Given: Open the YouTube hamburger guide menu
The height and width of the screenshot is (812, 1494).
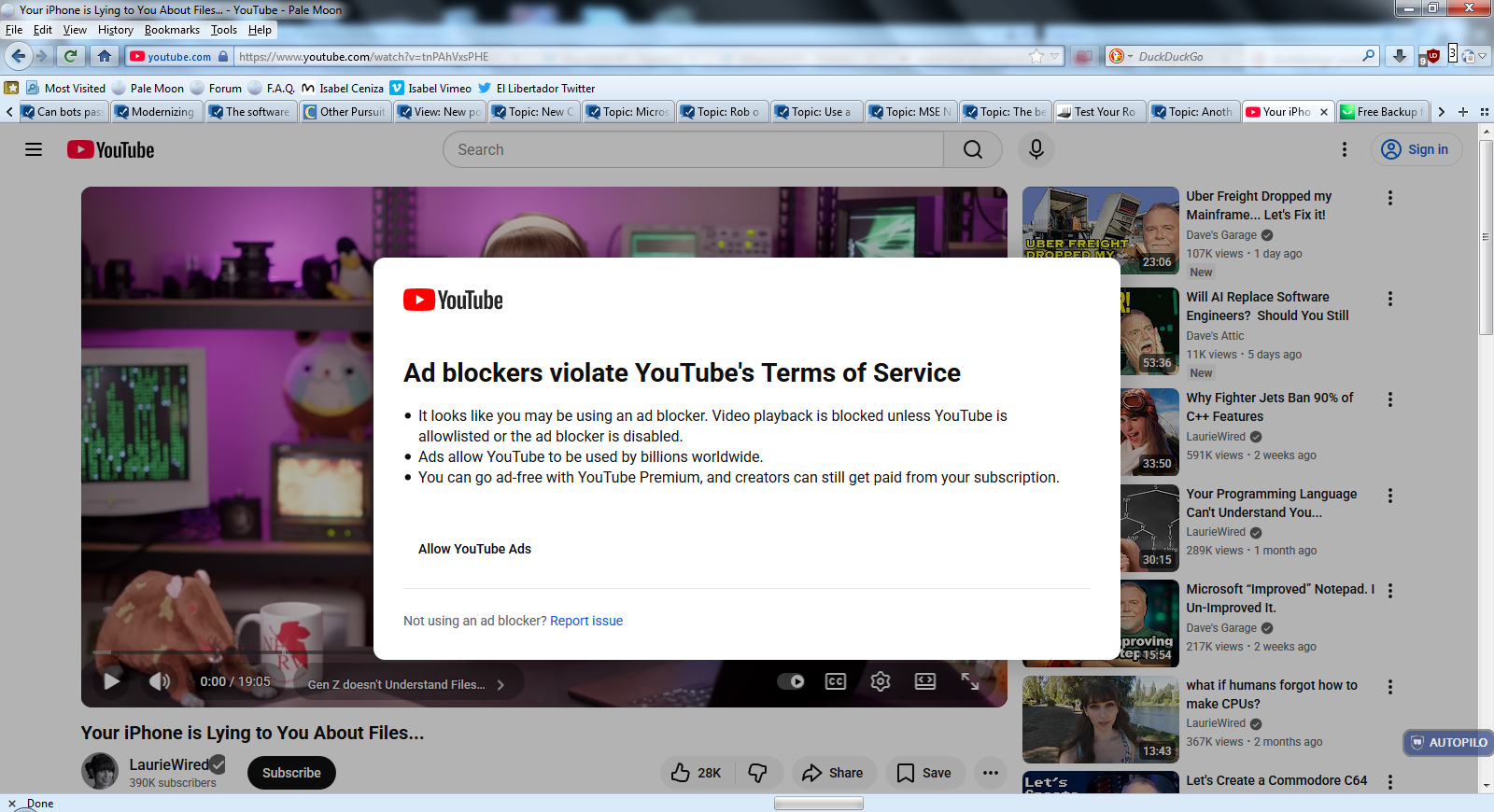Looking at the screenshot, I should pyautogui.click(x=34, y=149).
